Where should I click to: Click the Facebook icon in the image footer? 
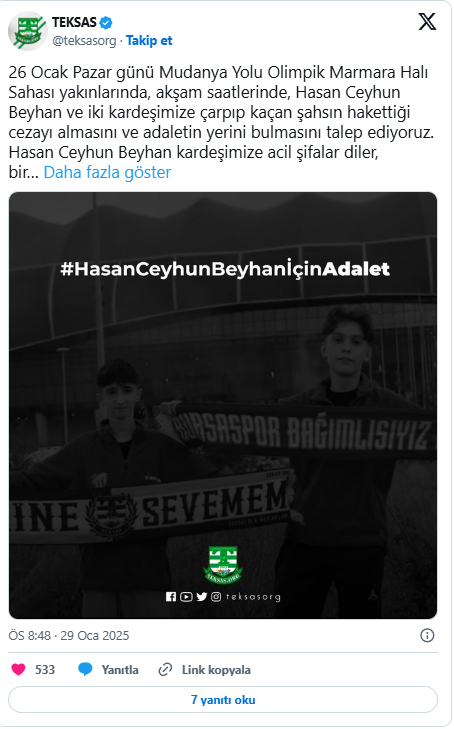pyautogui.click(x=171, y=596)
